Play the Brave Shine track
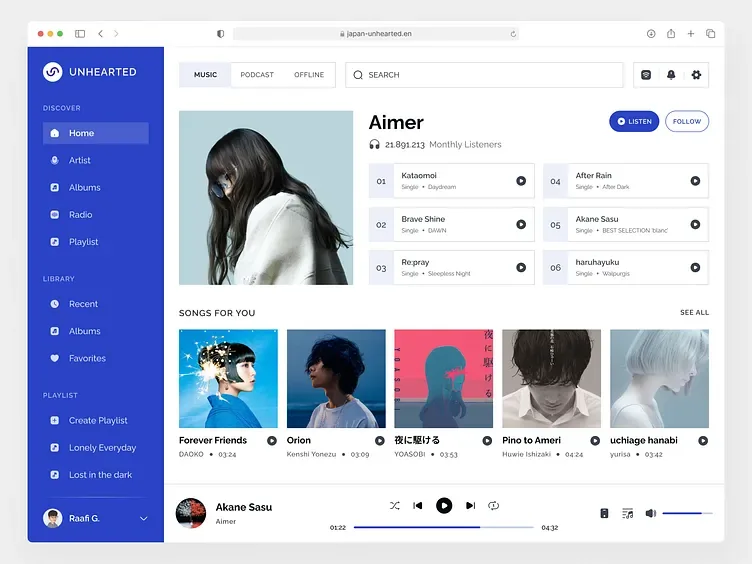Image resolution: width=752 pixels, height=564 pixels. pos(521,224)
